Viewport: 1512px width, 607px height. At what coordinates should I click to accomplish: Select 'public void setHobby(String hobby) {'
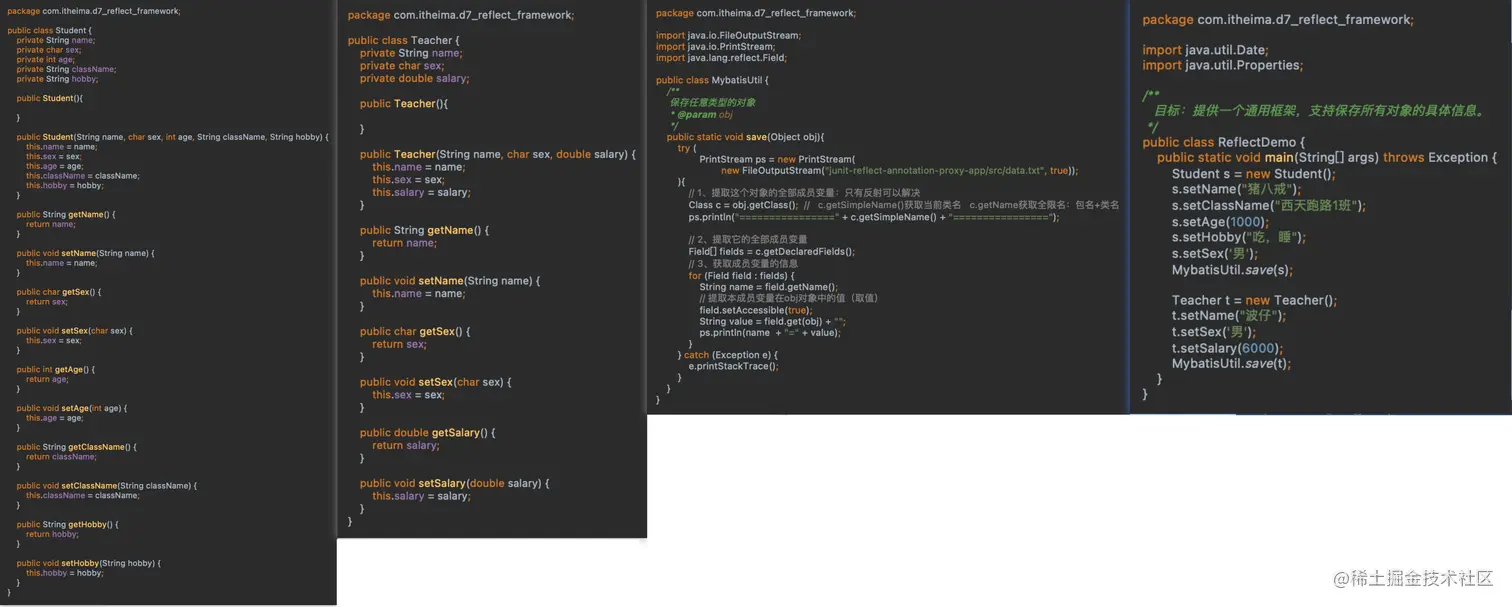(x=89, y=563)
